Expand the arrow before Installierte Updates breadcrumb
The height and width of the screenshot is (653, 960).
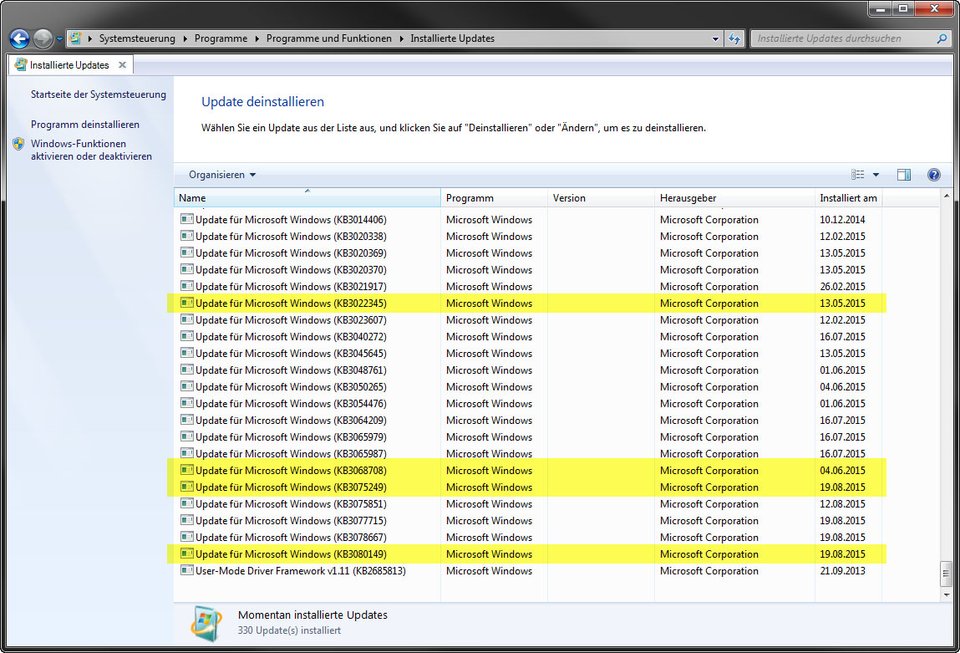tap(402, 39)
